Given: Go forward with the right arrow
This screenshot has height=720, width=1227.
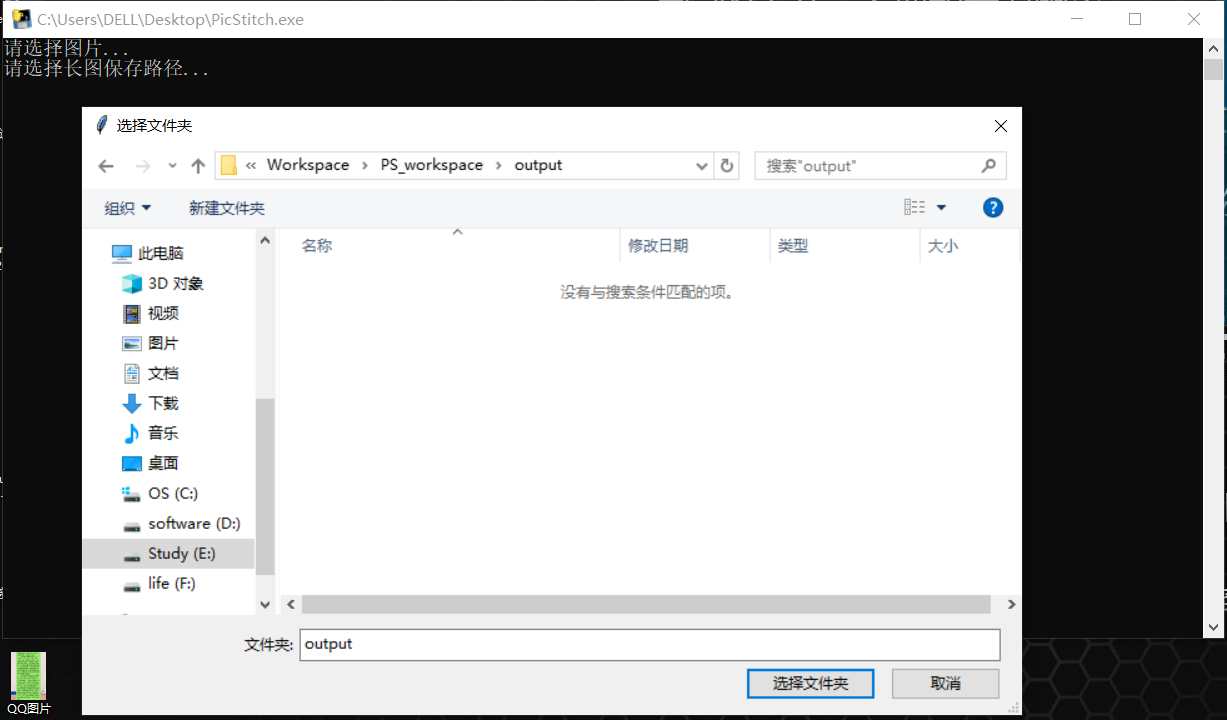Looking at the screenshot, I should [143, 166].
